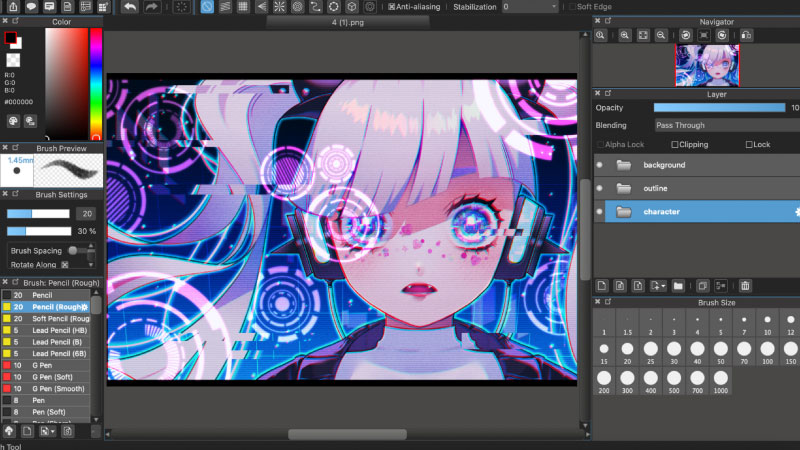Hide the background layer folder
The width and height of the screenshot is (800, 450).
tap(600, 165)
